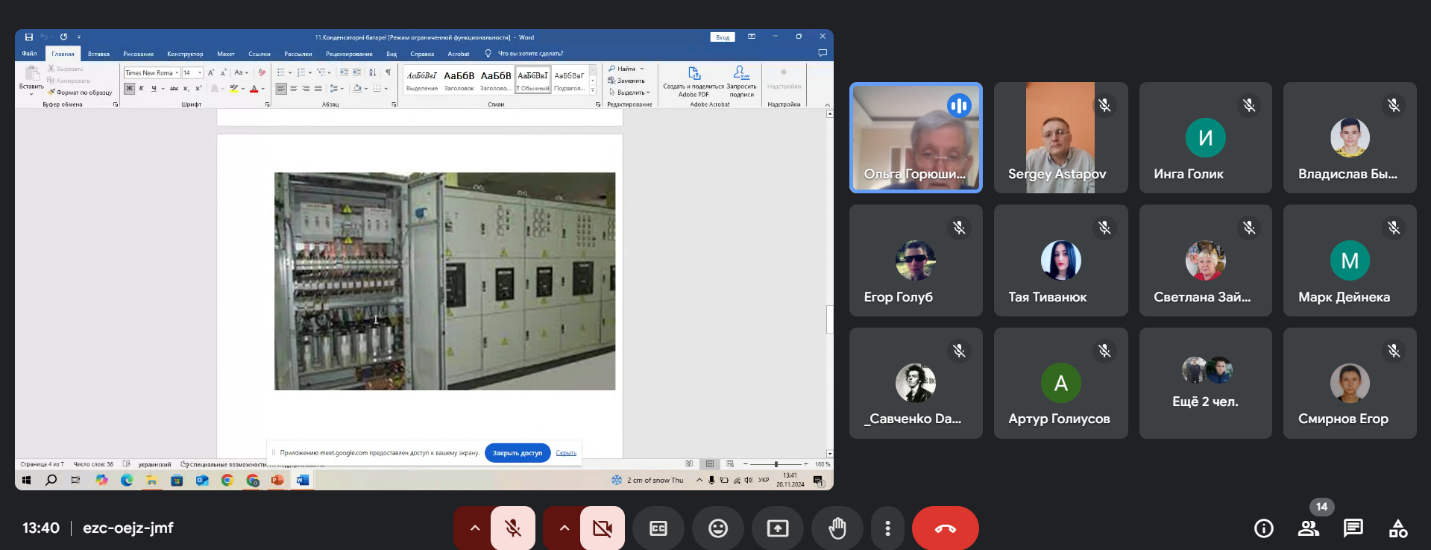This screenshot has width=1431, height=550.
Task: Click Word's Save icon in title bar
Action: click(29, 37)
